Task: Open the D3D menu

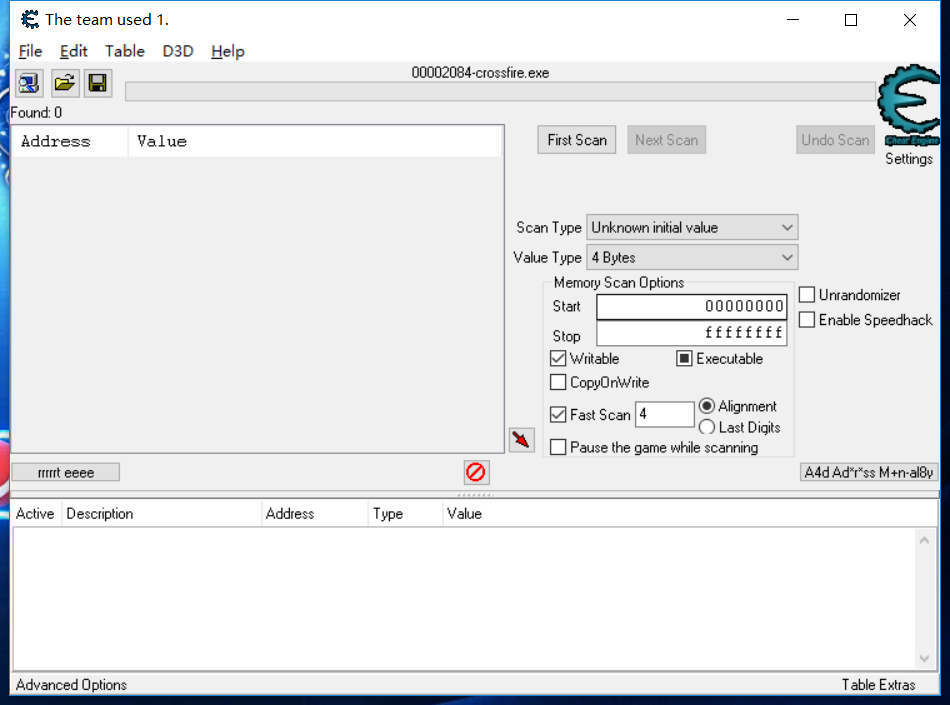Action: (x=178, y=51)
